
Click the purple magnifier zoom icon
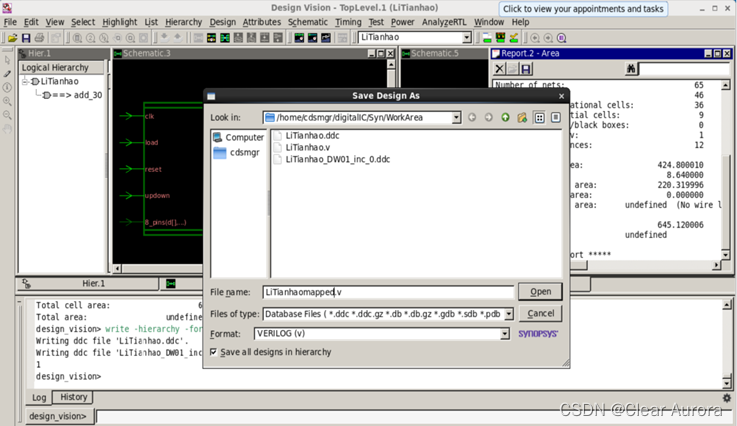562,38
